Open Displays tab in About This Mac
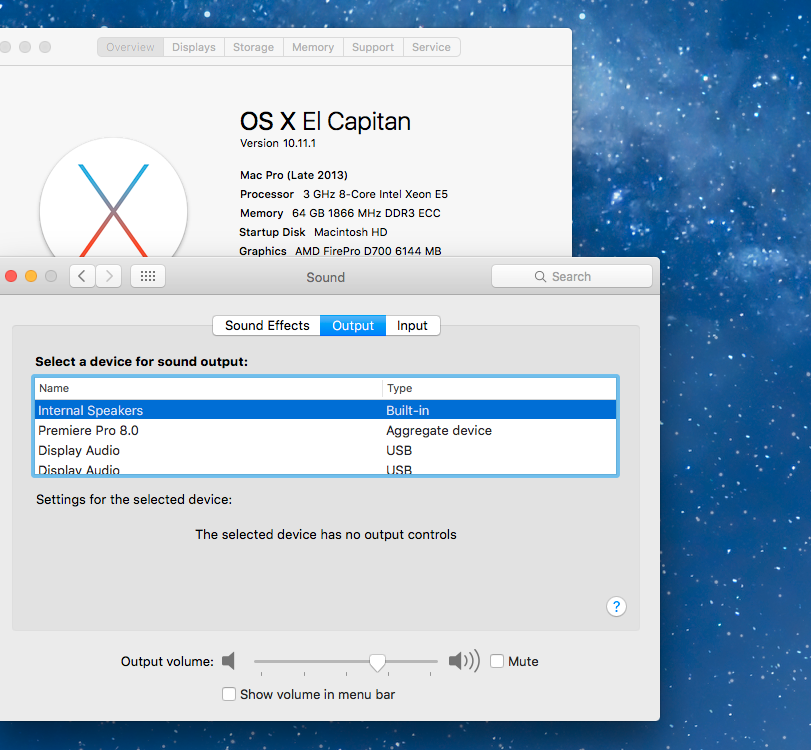 pos(194,47)
